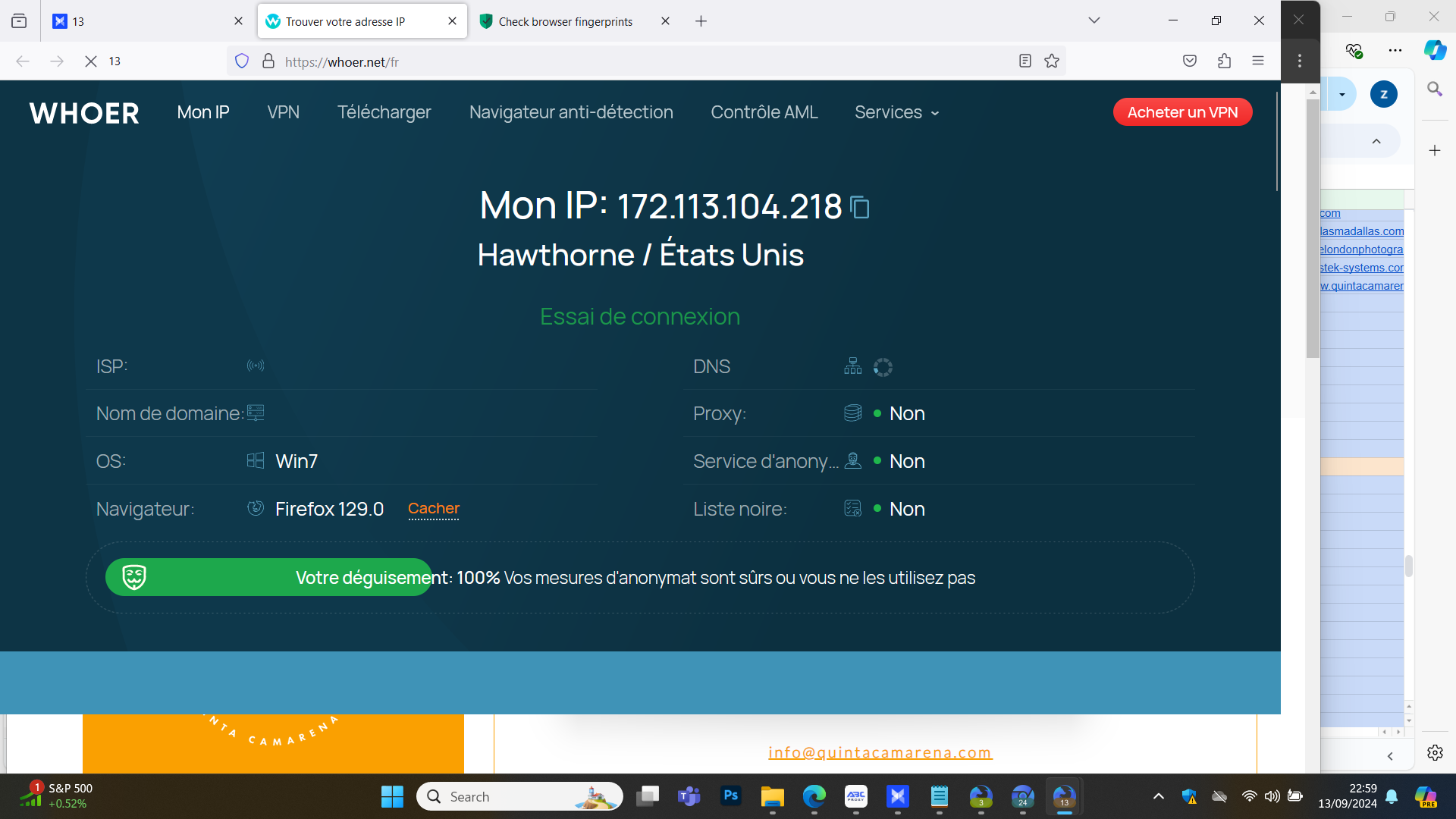Go back to the previous page
The width and height of the screenshot is (1456, 819).
pos(23,61)
